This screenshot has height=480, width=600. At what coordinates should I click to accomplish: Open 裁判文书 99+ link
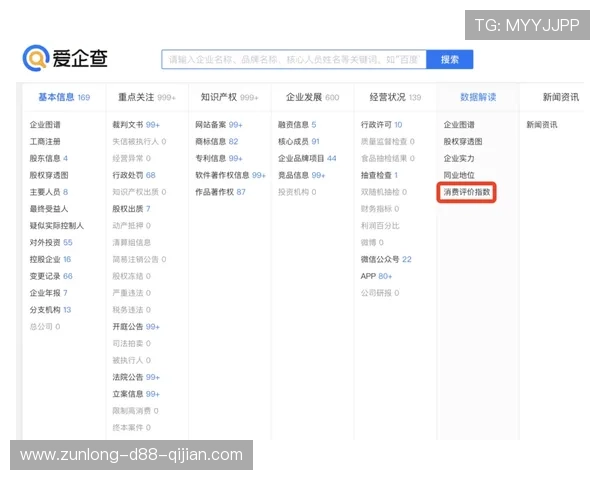tap(136, 125)
